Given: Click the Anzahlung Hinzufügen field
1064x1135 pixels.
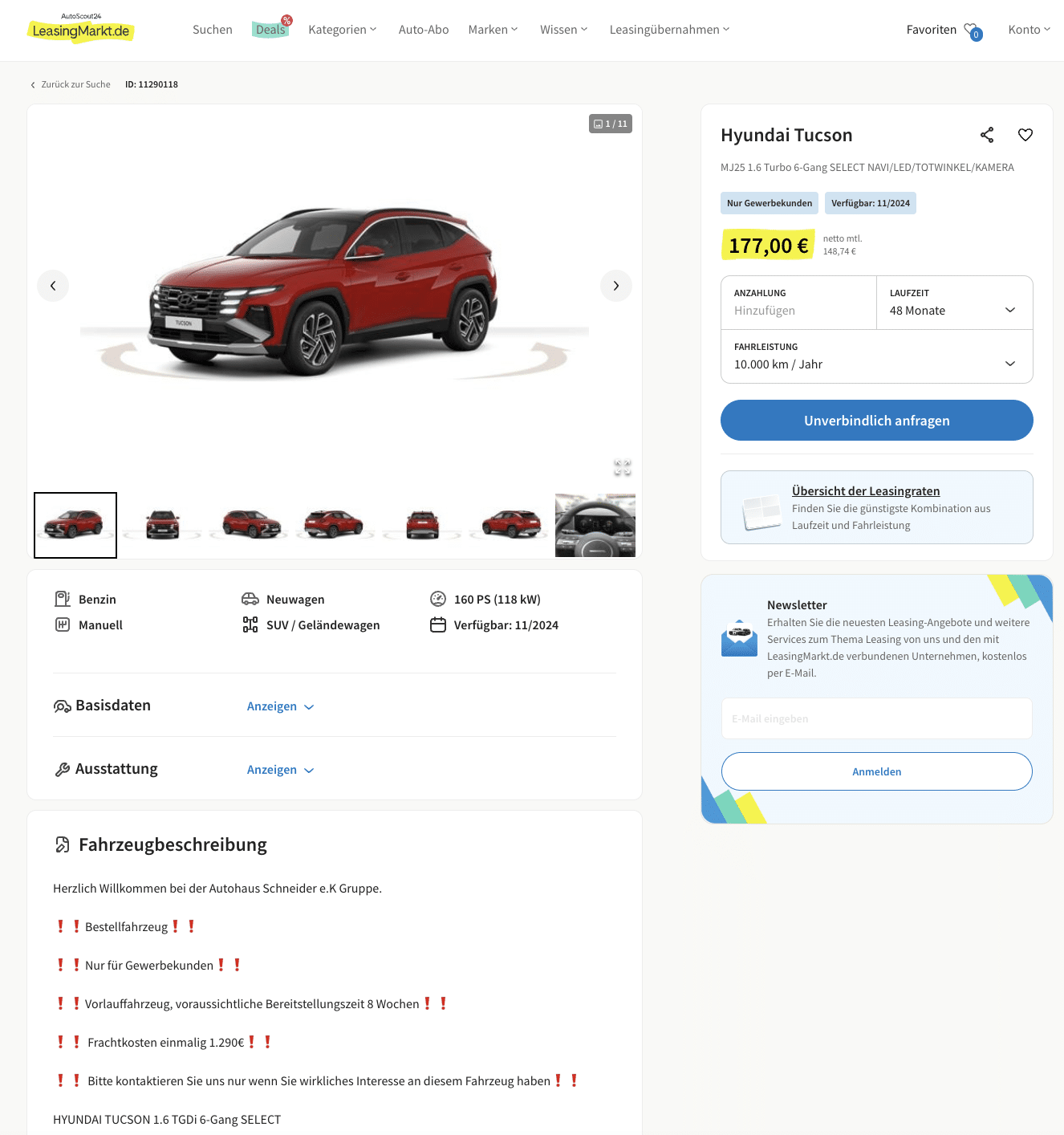Looking at the screenshot, I should click(x=799, y=303).
